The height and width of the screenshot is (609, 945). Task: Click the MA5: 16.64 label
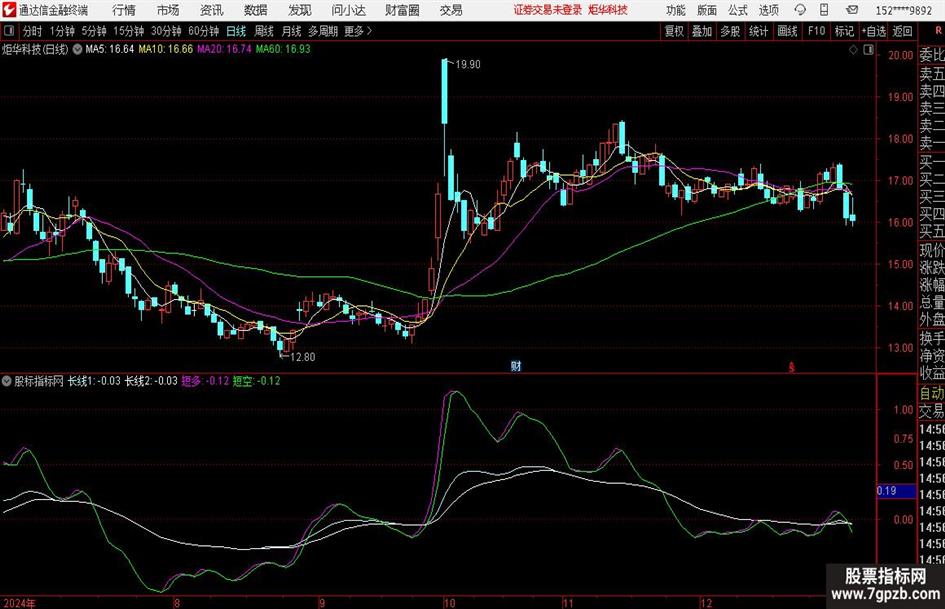[x=110, y=49]
